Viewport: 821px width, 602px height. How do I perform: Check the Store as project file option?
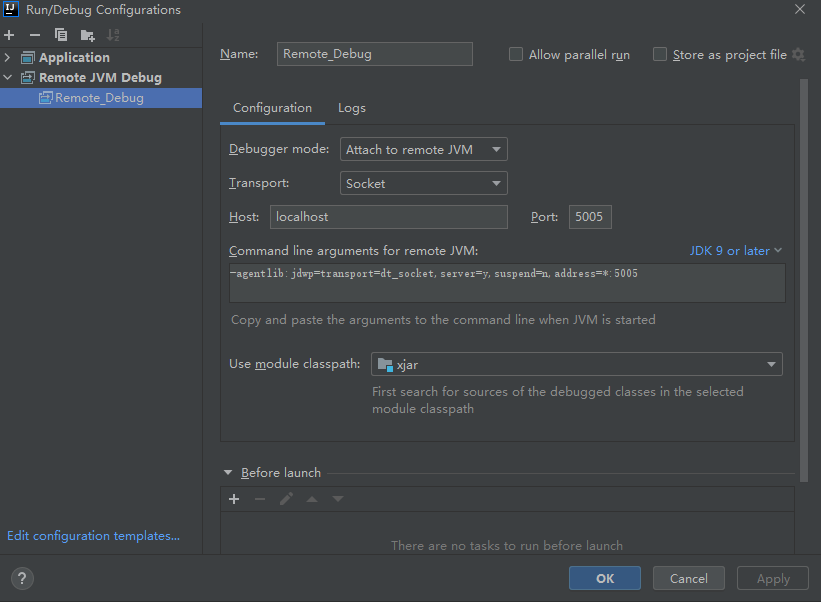click(x=660, y=55)
